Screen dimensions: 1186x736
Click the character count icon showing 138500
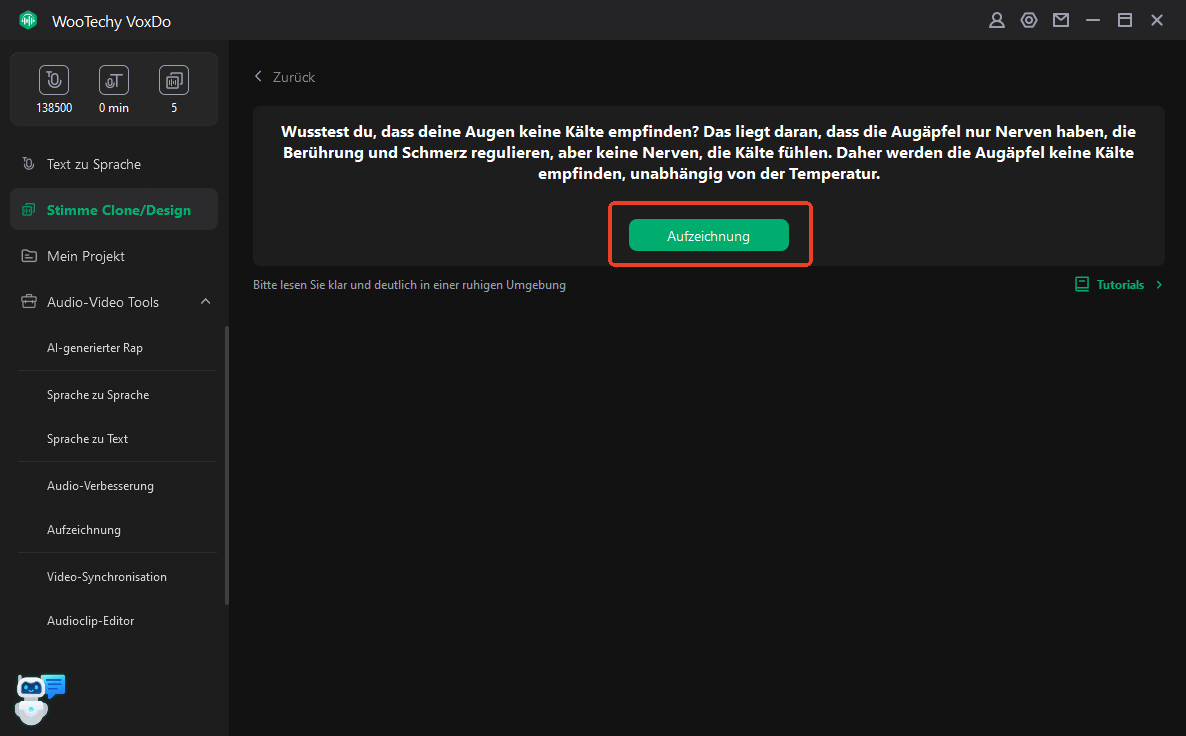tap(54, 81)
